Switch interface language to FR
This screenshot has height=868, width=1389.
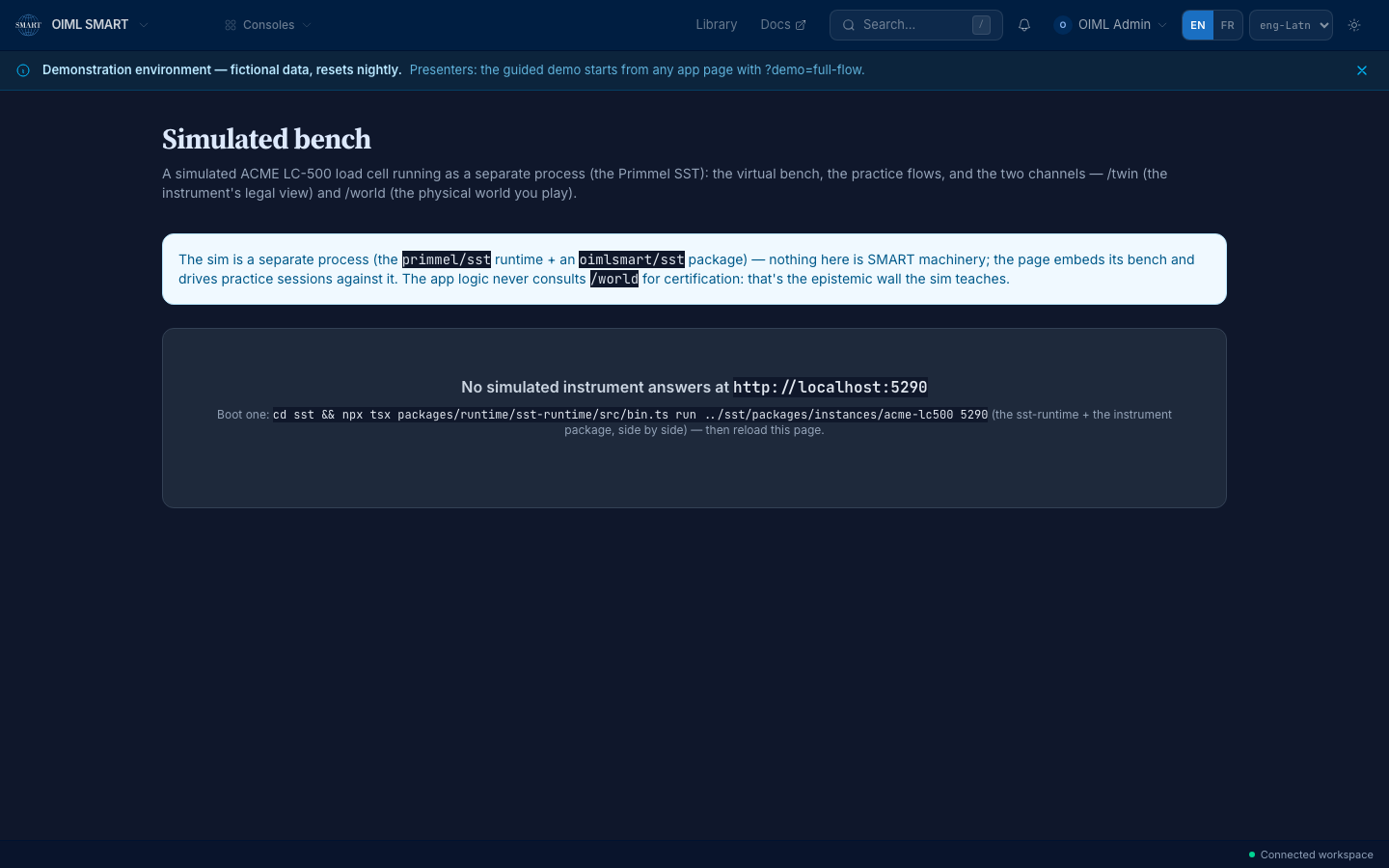(1228, 25)
